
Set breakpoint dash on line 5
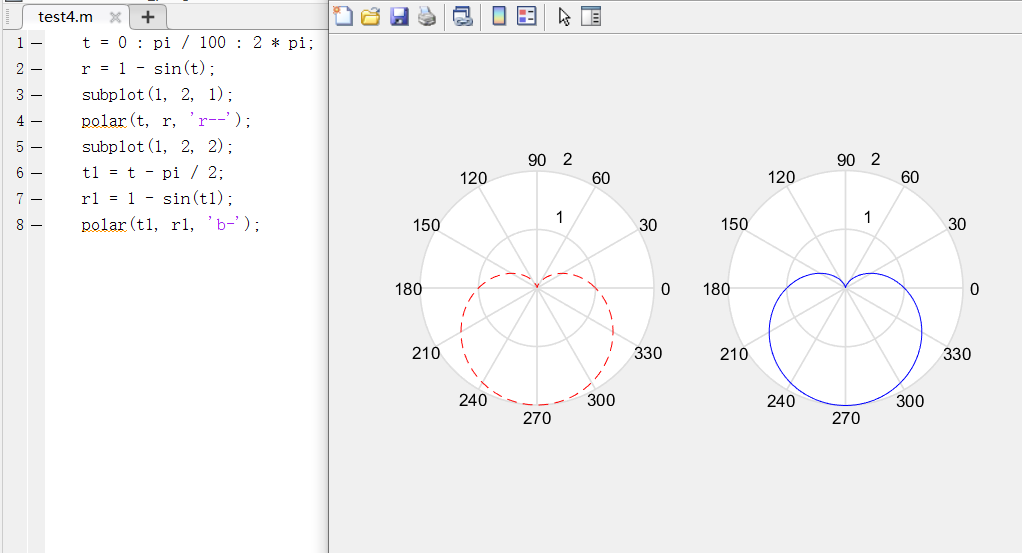pyautogui.click(x=36, y=147)
